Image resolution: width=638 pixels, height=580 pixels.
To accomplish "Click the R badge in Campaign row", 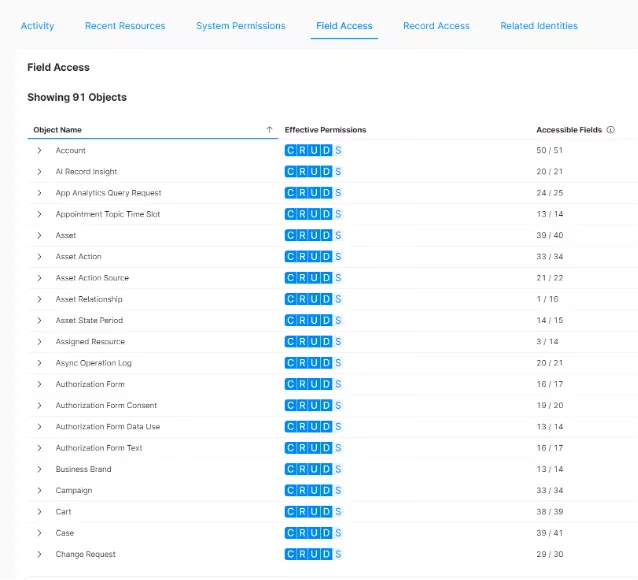I will [302, 490].
